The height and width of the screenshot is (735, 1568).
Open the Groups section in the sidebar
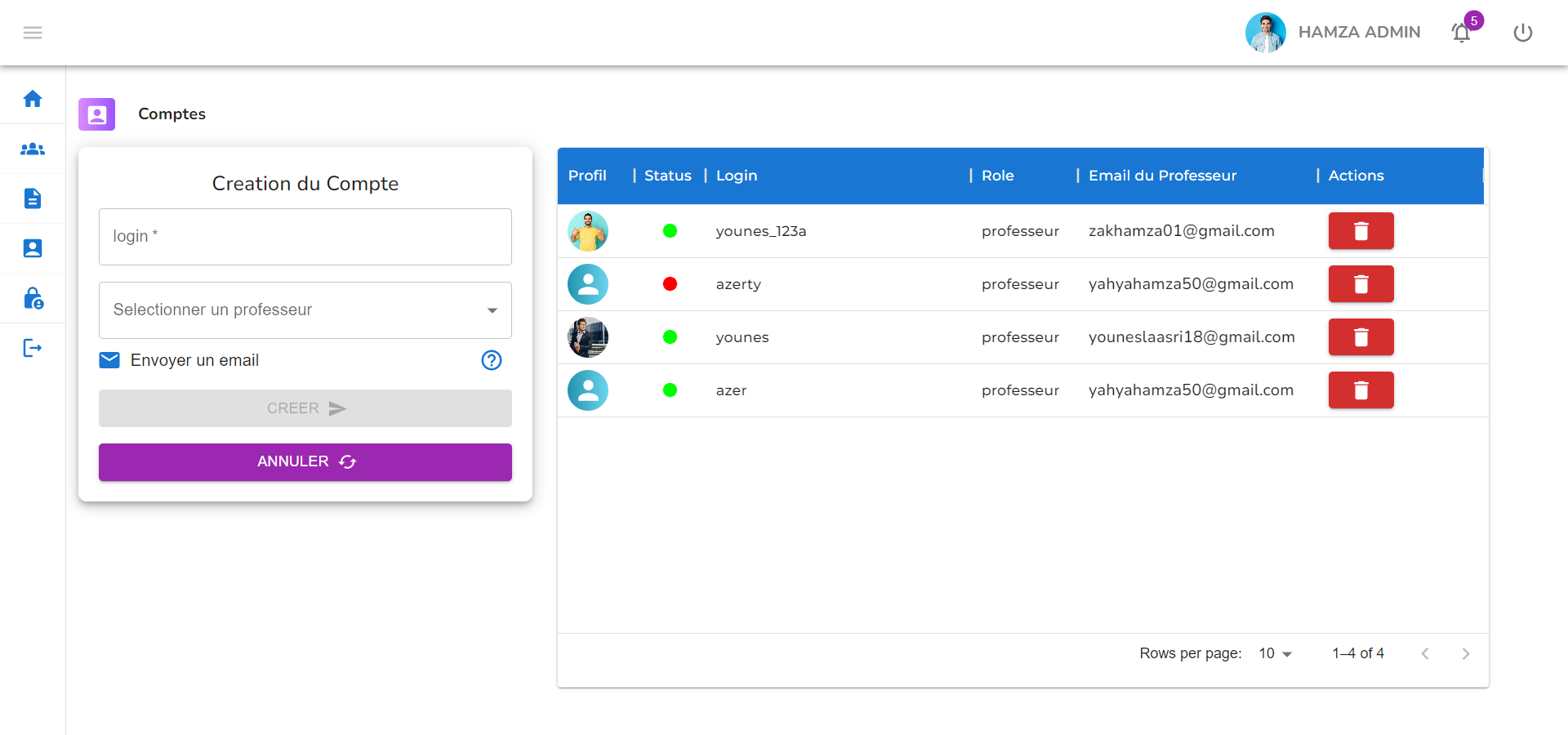coord(33,149)
